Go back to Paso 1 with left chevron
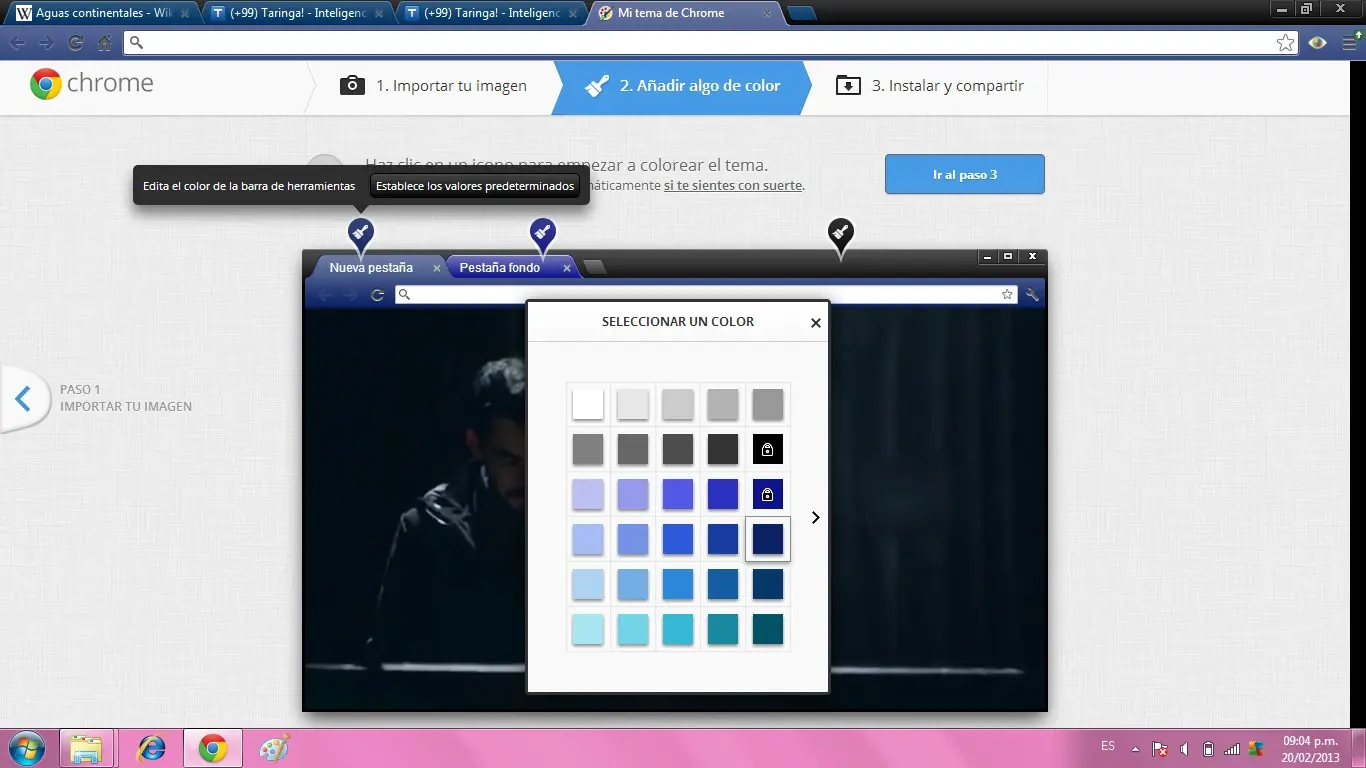The width and height of the screenshot is (1366, 768). (x=23, y=400)
